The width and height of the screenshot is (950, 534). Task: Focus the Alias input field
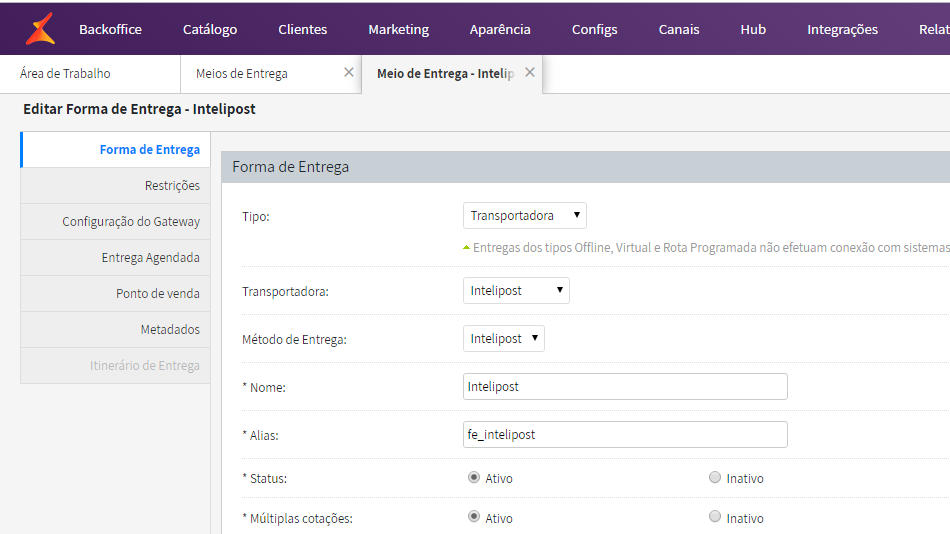(625, 435)
